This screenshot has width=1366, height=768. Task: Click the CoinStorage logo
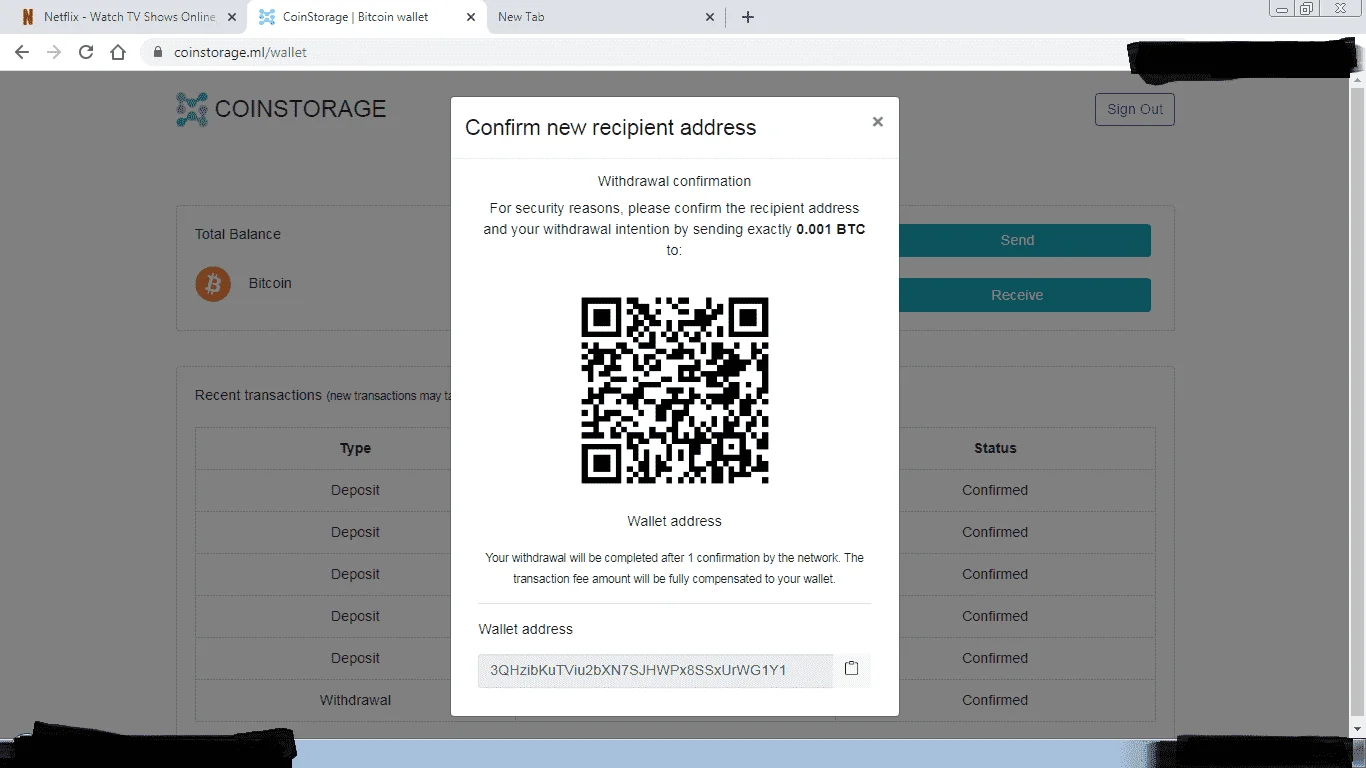[x=281, y=109]
